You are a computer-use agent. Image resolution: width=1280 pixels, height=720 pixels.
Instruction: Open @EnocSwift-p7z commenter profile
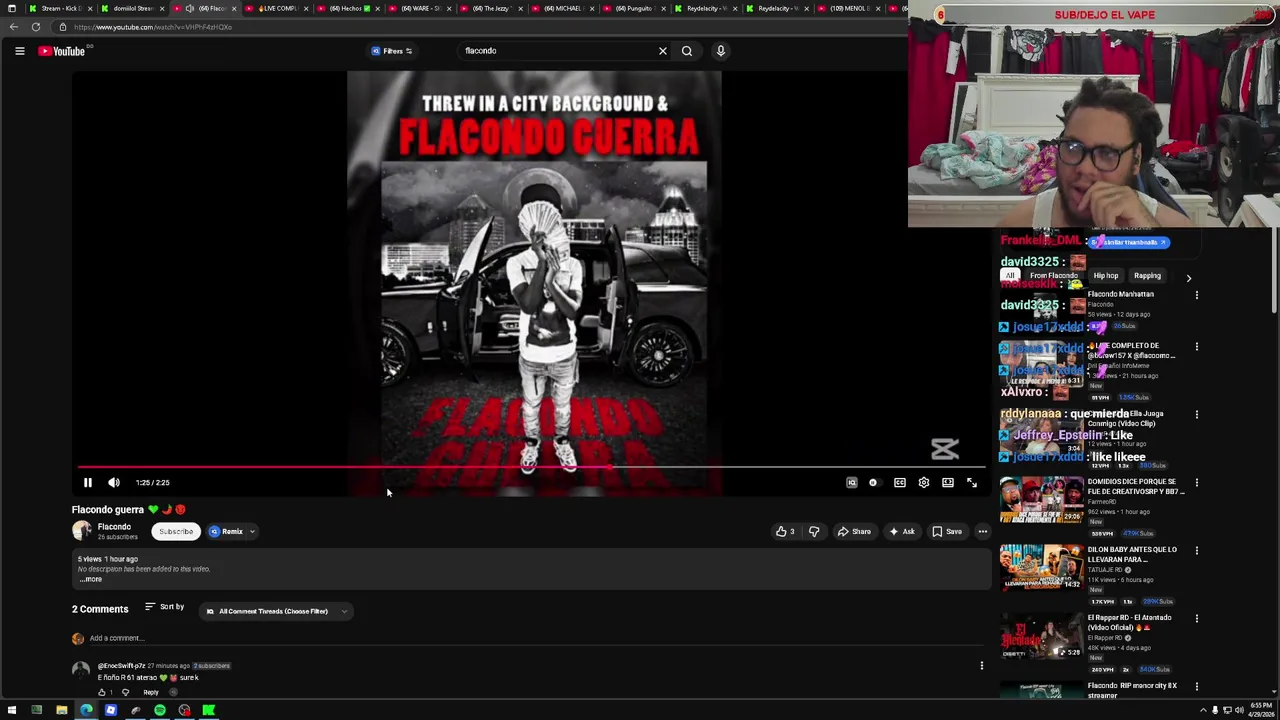121,666
